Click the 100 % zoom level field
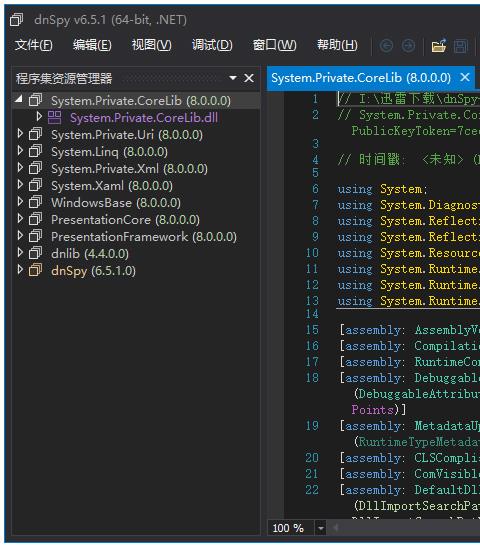Screen dimensions: 480x546 pyautogui.click(x=291, y=528)
